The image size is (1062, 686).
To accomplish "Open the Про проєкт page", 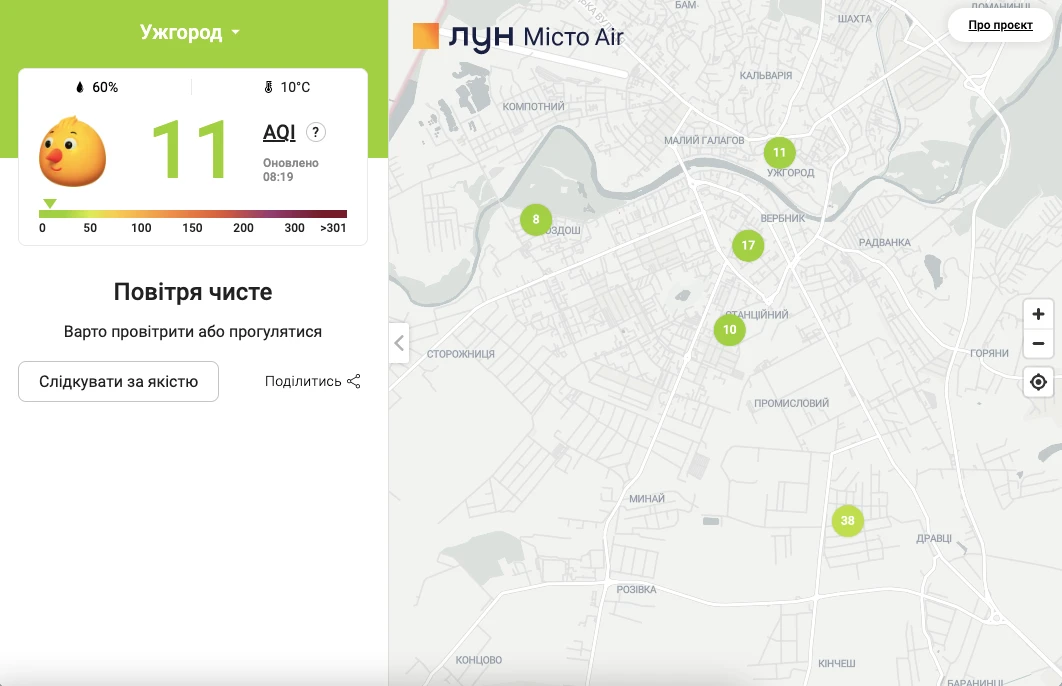I will pos(1000,25).
